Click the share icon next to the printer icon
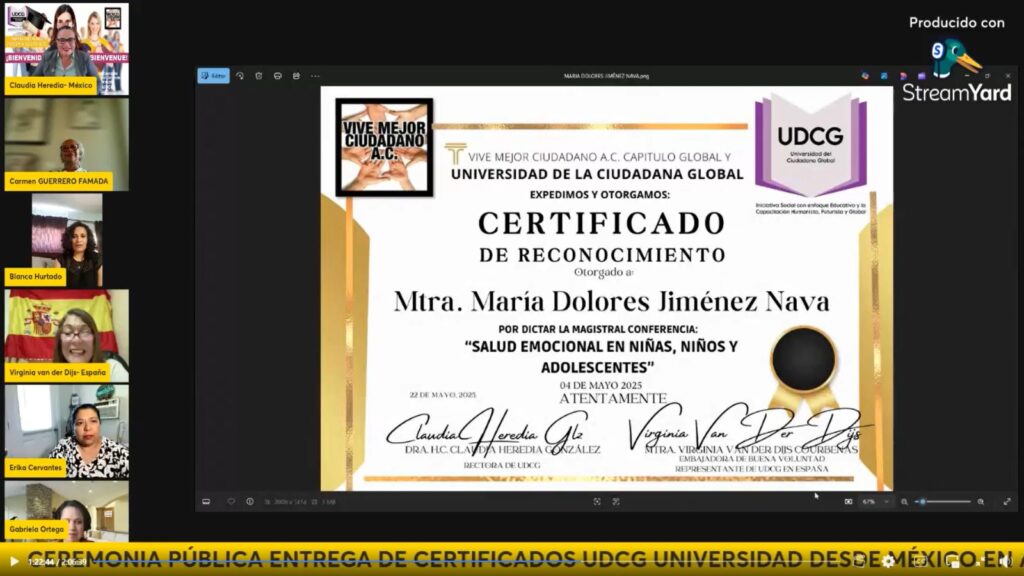1024x576 pixels. click(x=296, y=76)
